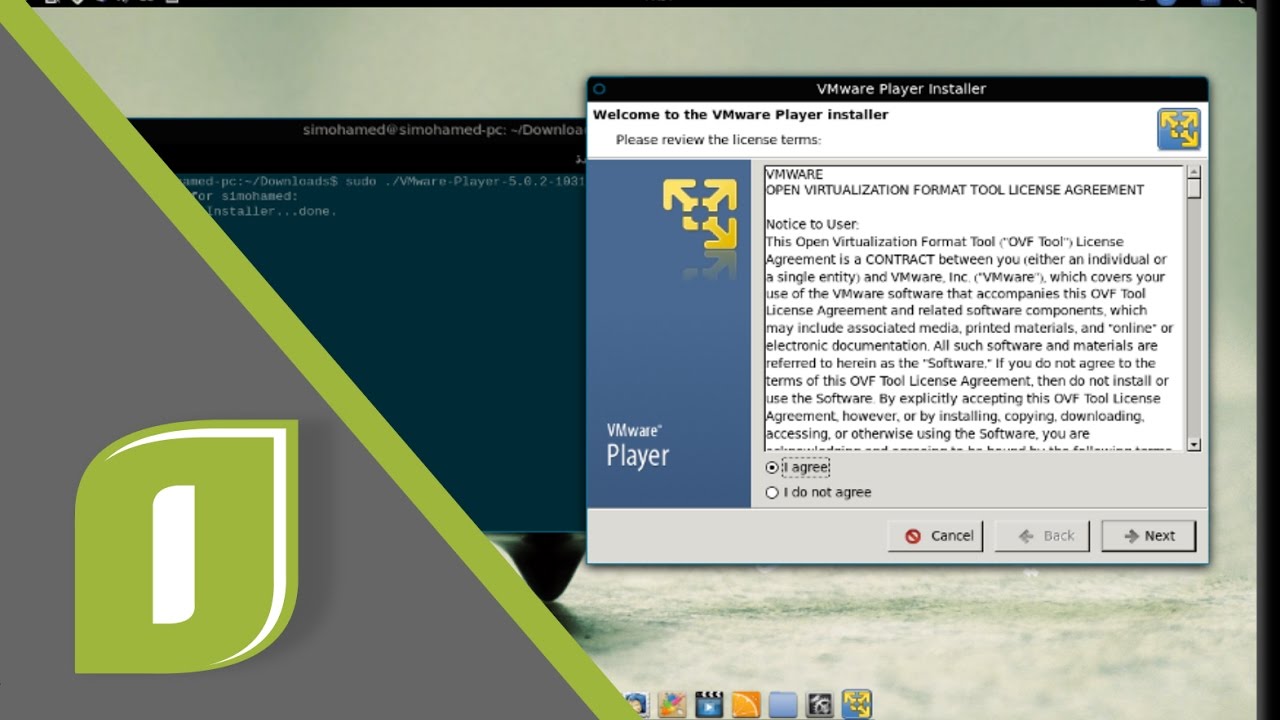
Task: Click the large VMware Player logo in the sidebar
Action: click(x=700, y=213)
